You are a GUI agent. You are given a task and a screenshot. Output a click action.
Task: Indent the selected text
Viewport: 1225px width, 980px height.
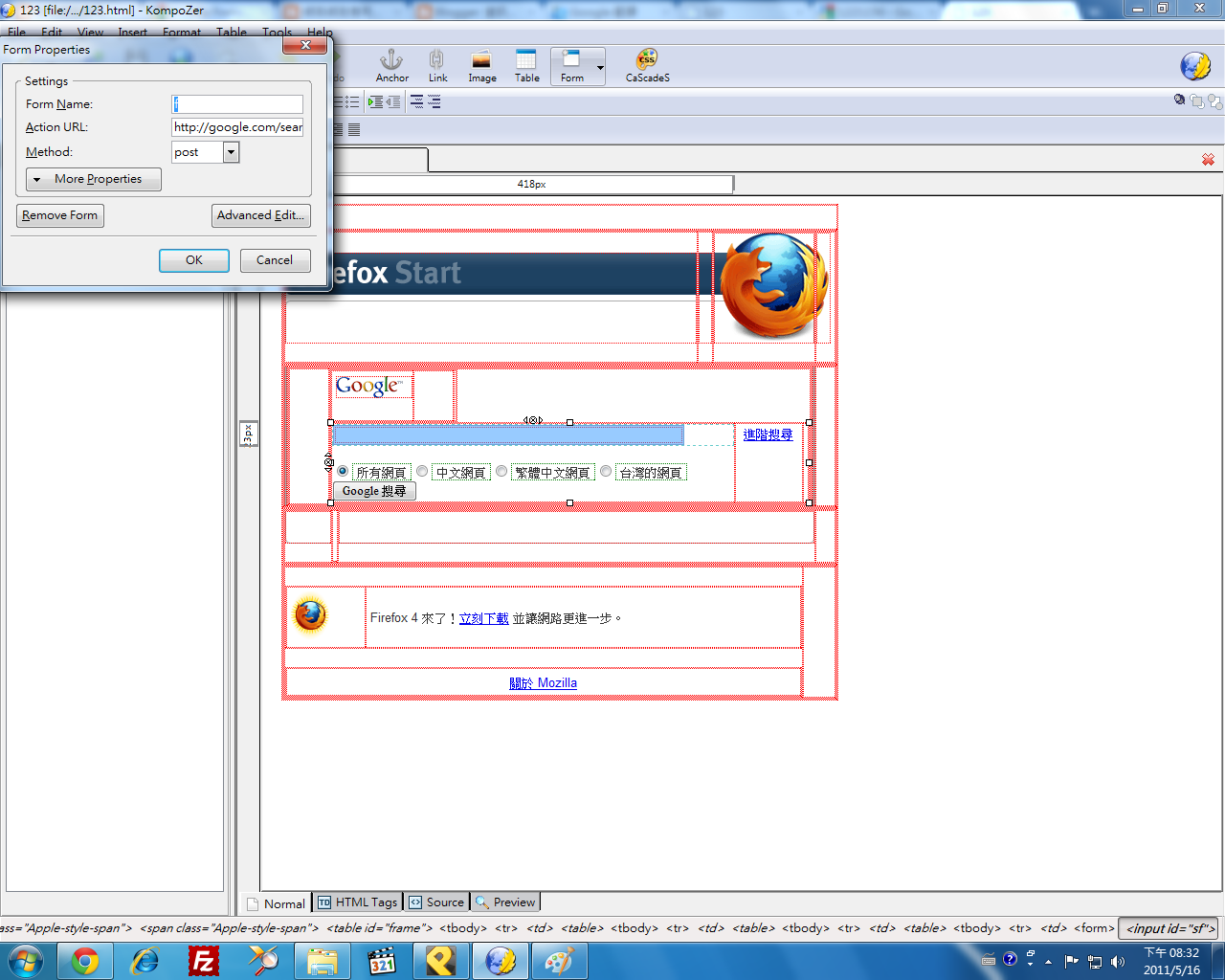375,102
